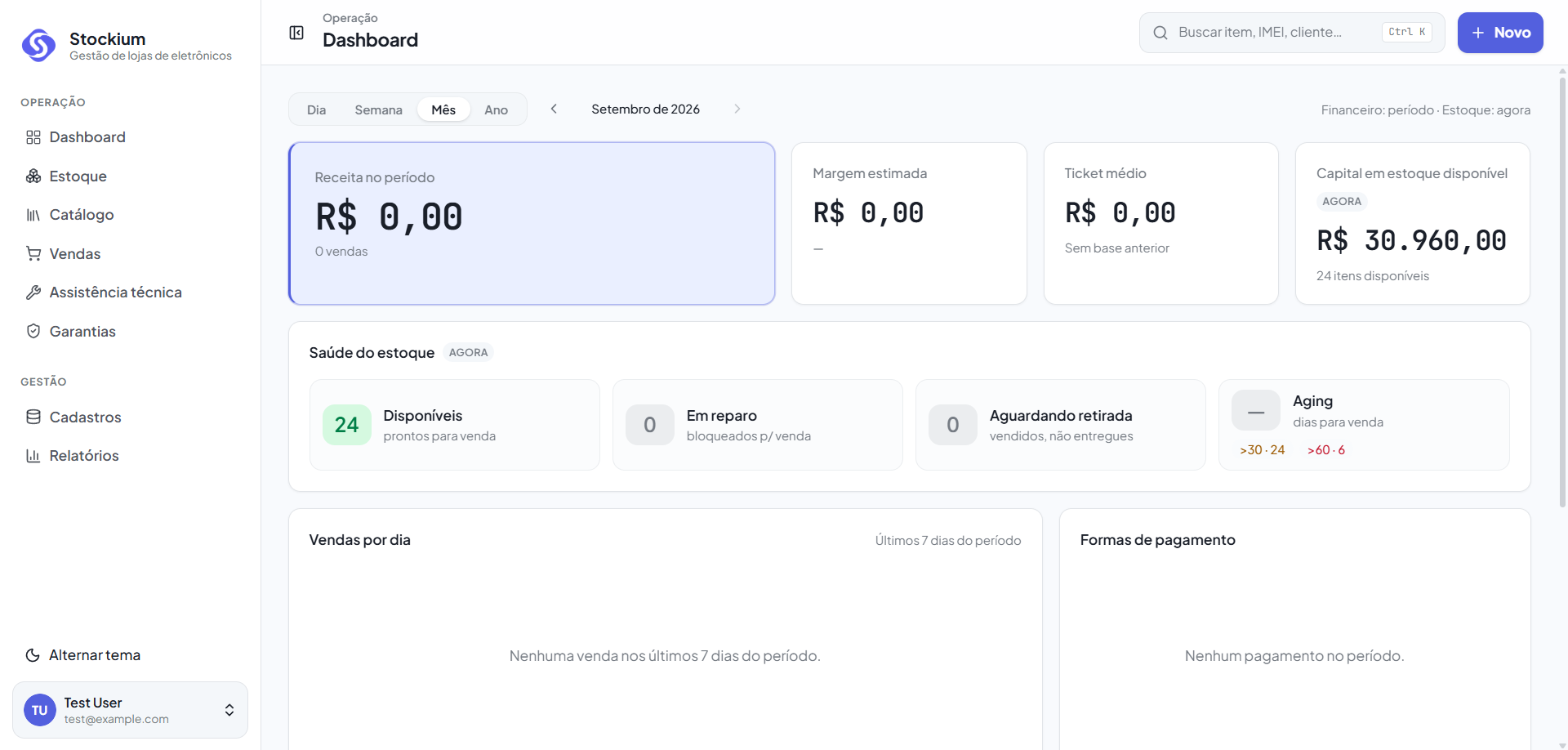Click the Stockium logo icon
The width and height of the screenshot is (1568, 750).
click(38, 46)
